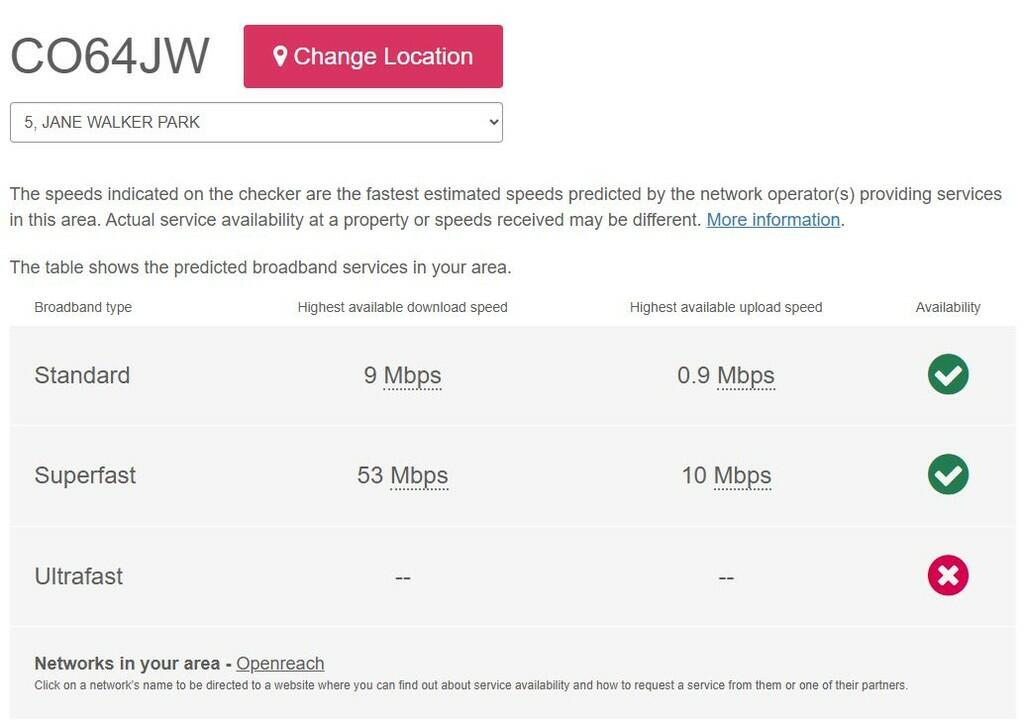The image size is (1024, 728).
Task: Click the Ultrafast unavailable red cross icon
Action: point(948,575)
